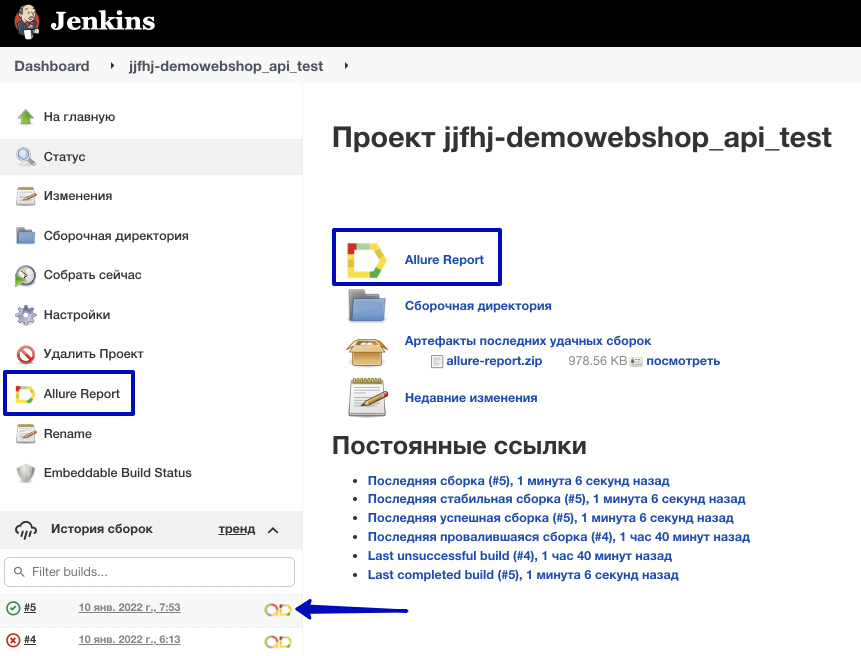Click the Jenkins header title
This screenshot has height=656, width=861.
[x=103, y=21]
